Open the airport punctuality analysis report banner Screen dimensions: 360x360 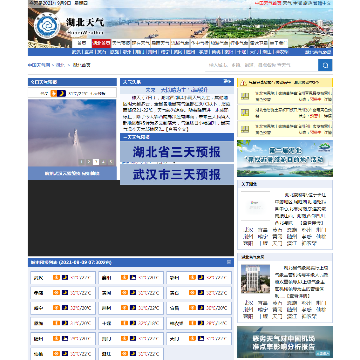point(285,342)
